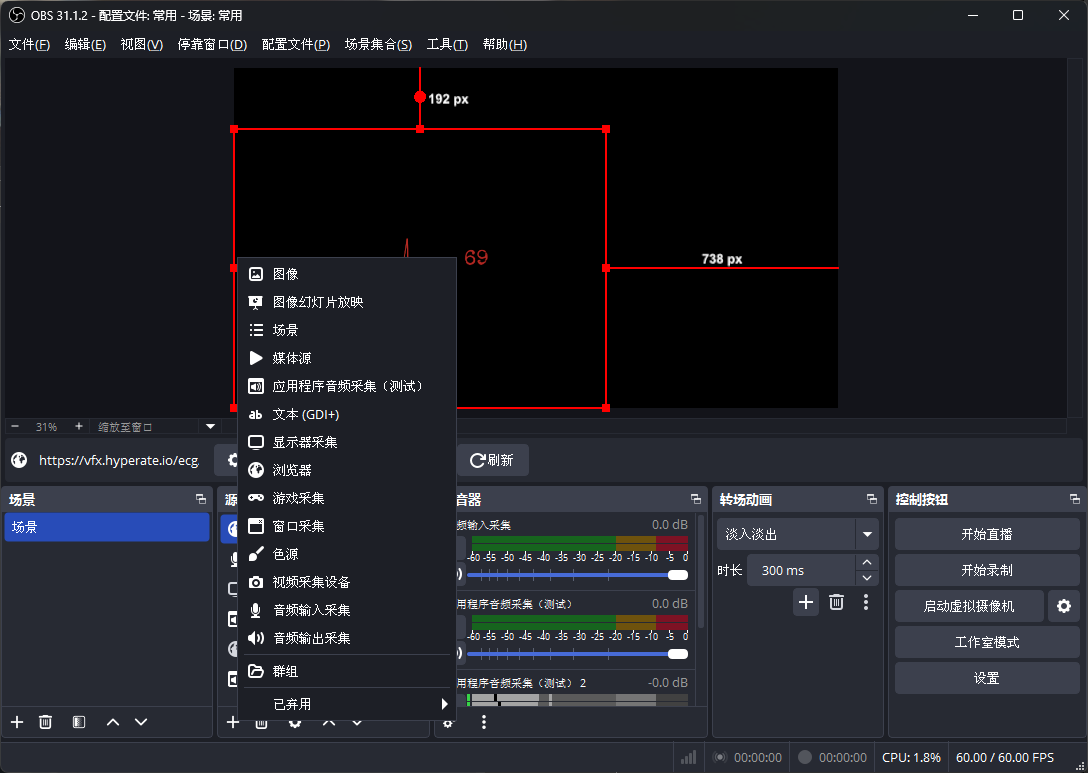Move scene up with the up arrow

tap(113, 722)
